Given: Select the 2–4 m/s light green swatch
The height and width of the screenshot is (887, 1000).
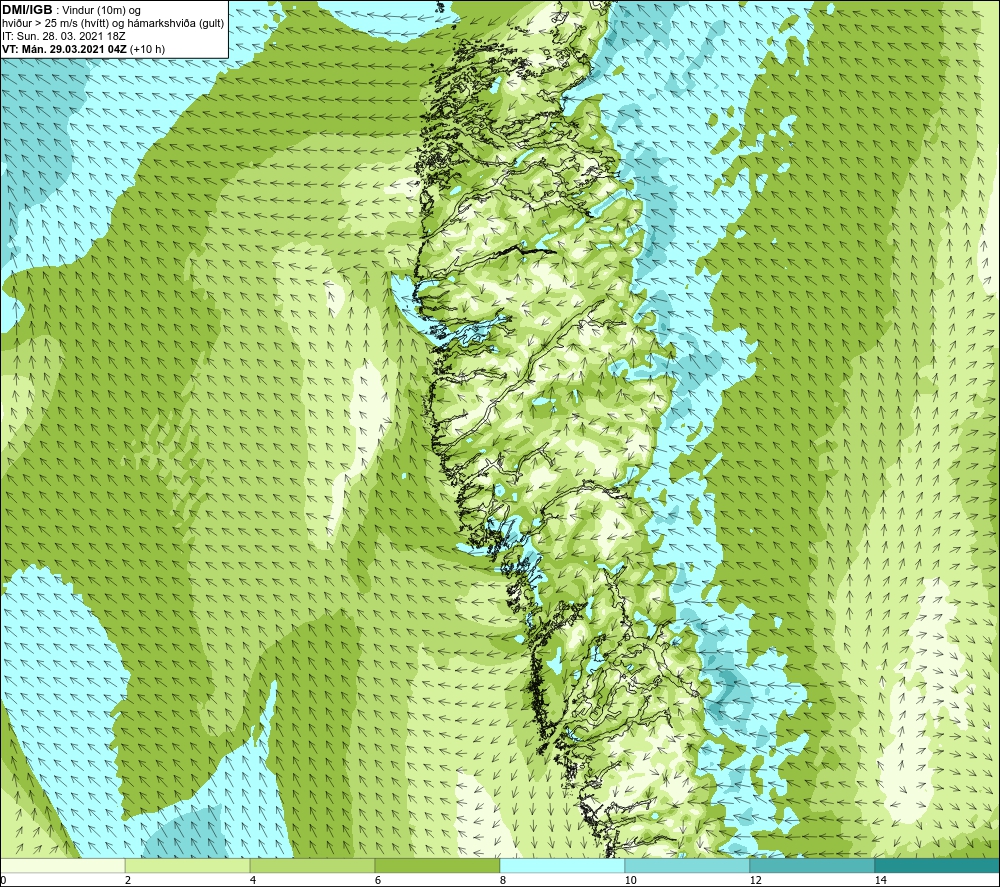Looking at the screenshot, I should (x=188, y=865).
